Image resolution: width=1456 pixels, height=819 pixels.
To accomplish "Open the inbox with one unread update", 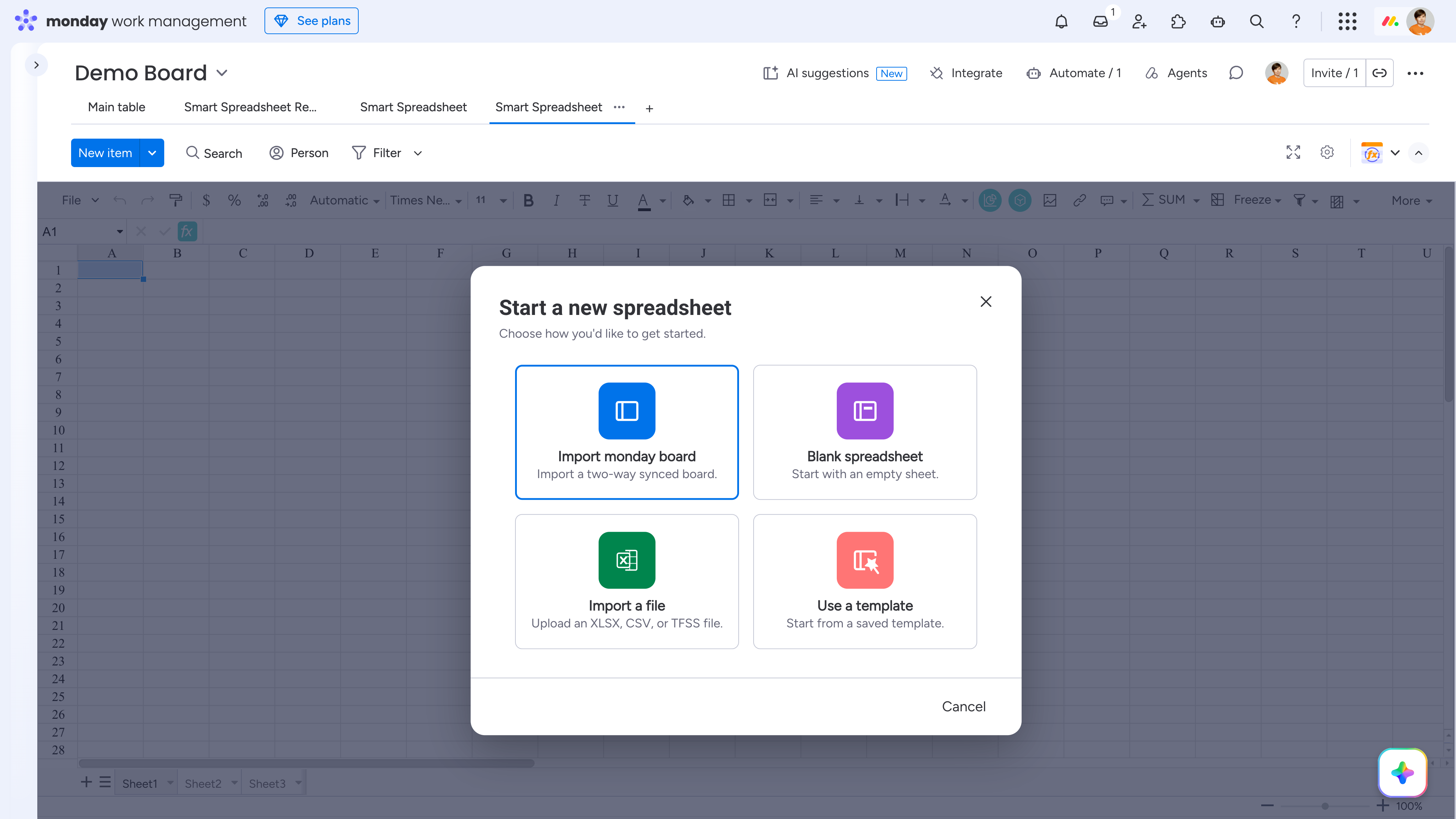I will (1101, 21).
